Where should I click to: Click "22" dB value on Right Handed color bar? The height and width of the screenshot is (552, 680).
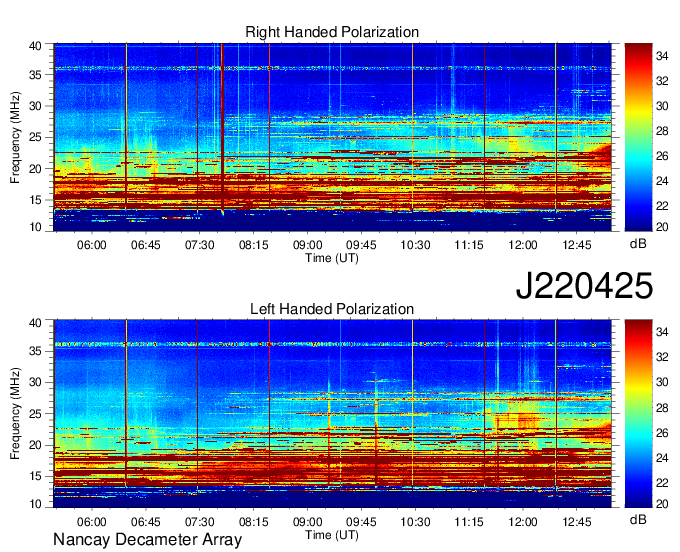coord(662,206)
